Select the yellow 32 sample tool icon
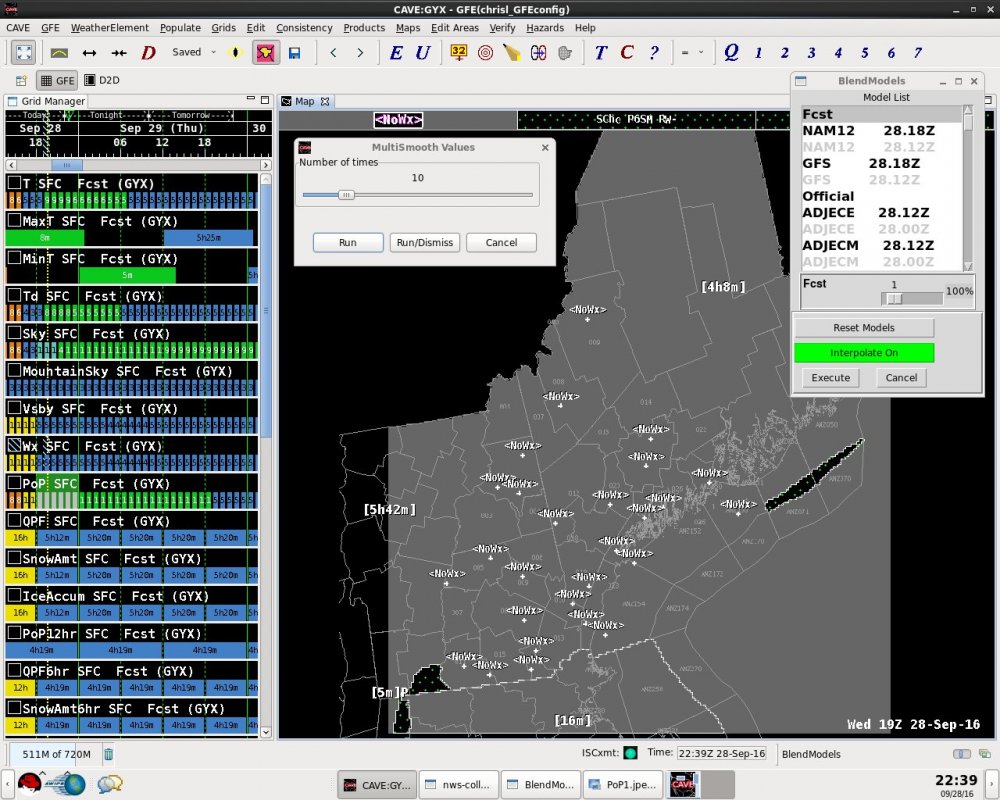Viewport: 1000px width, 800px height. 459,52
